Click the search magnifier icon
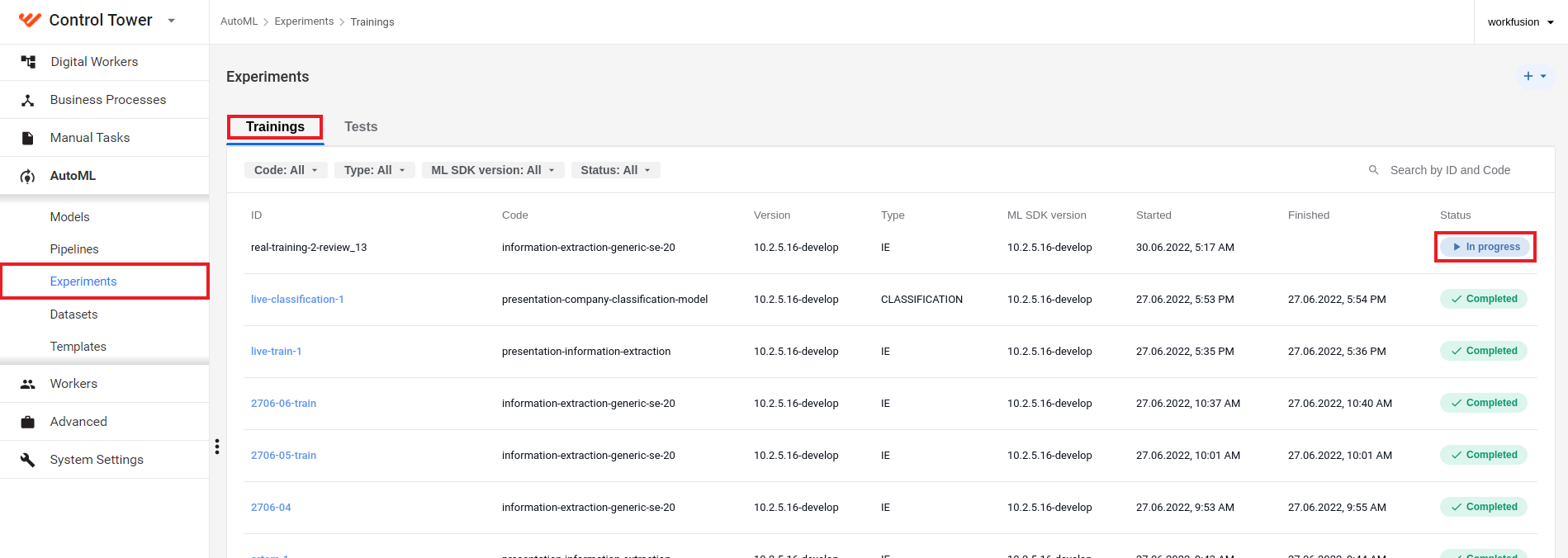Screen dimensions: 1568x558 tap(1374, 170)
